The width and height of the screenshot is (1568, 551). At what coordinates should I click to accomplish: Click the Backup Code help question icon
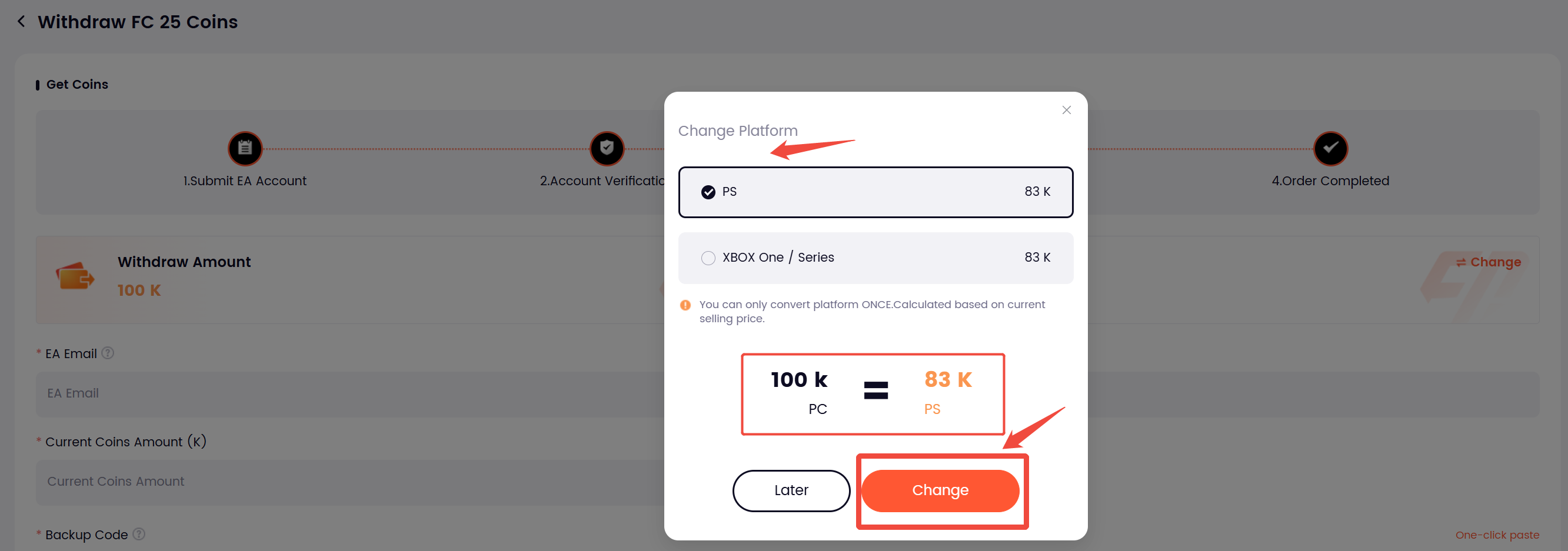139,534
